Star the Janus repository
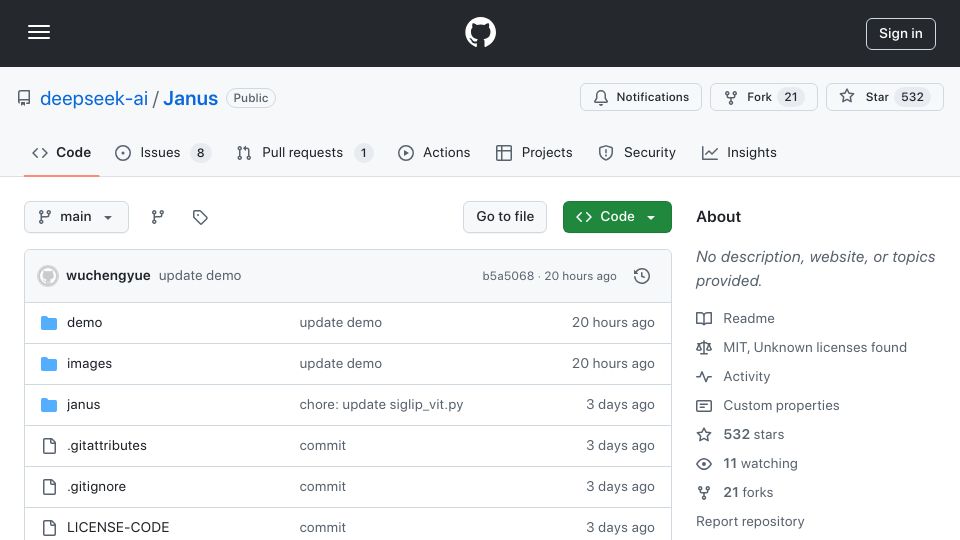The width and height of the screenshot is (960, 540). 885,97
